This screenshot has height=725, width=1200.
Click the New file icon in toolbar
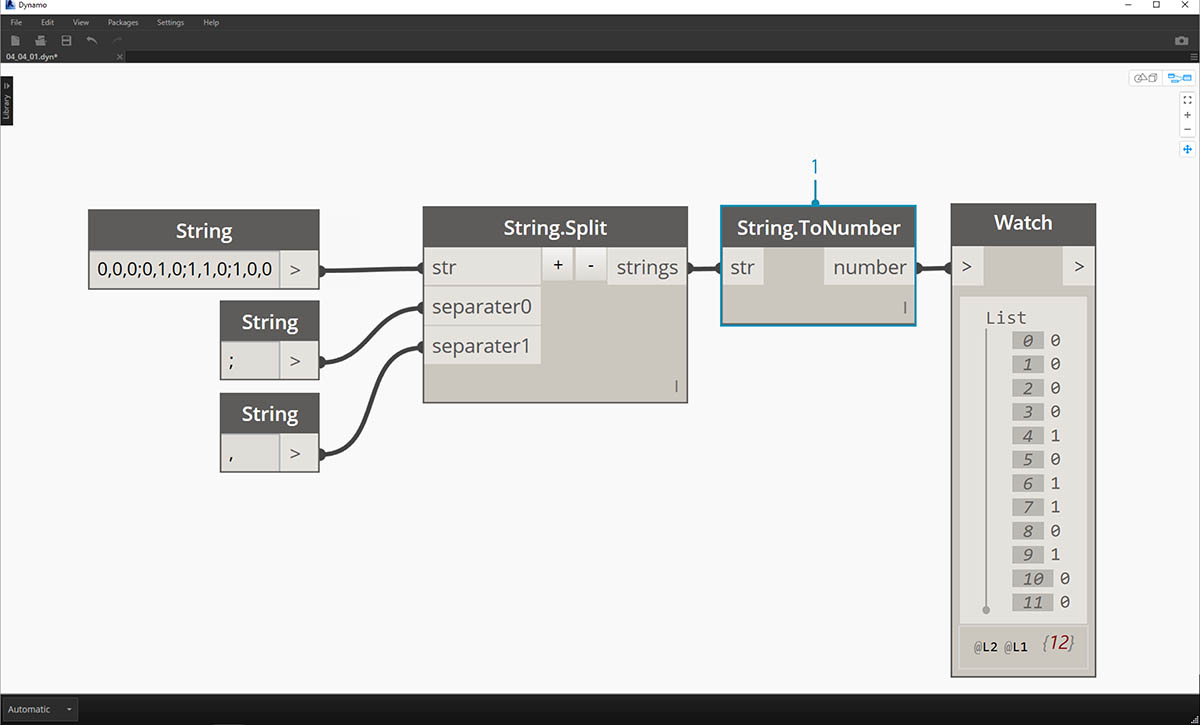click(15, 41)
